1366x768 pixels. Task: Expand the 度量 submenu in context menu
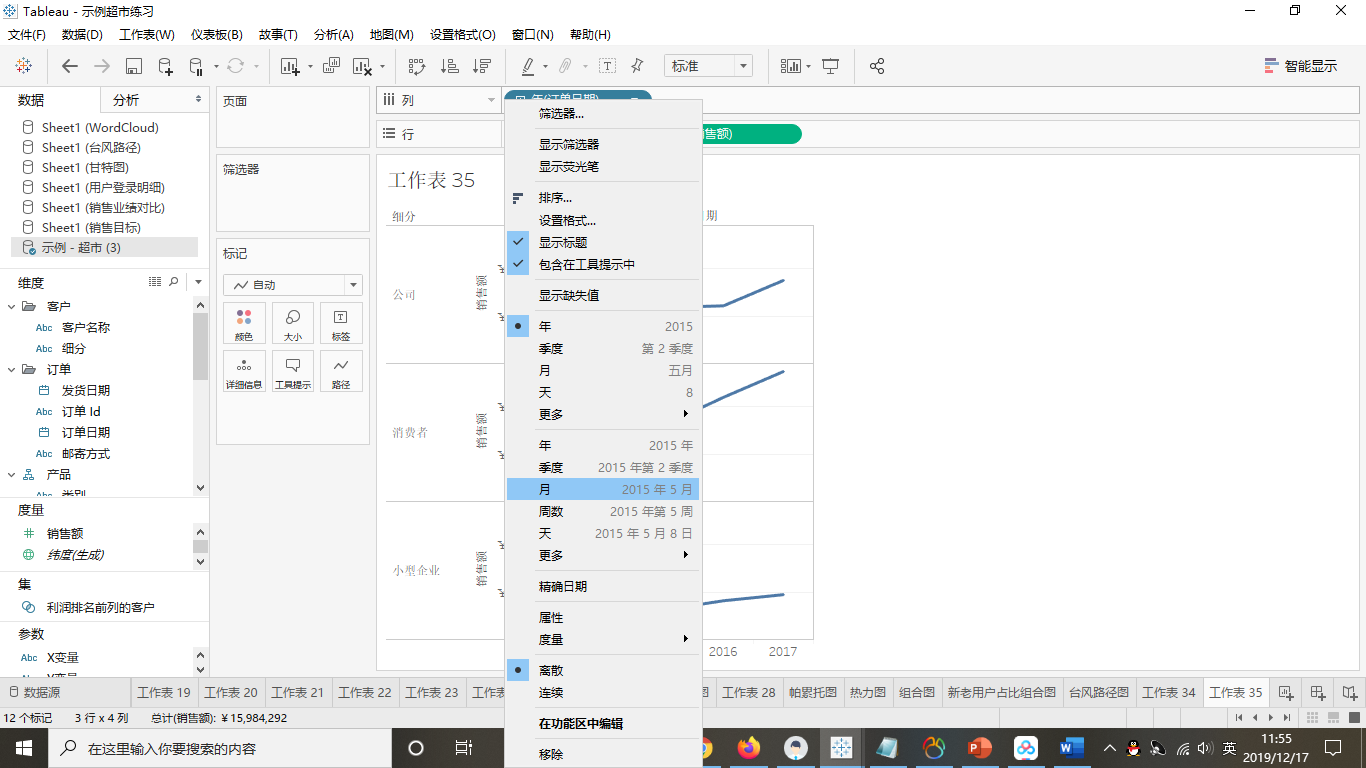pos(603,640)
